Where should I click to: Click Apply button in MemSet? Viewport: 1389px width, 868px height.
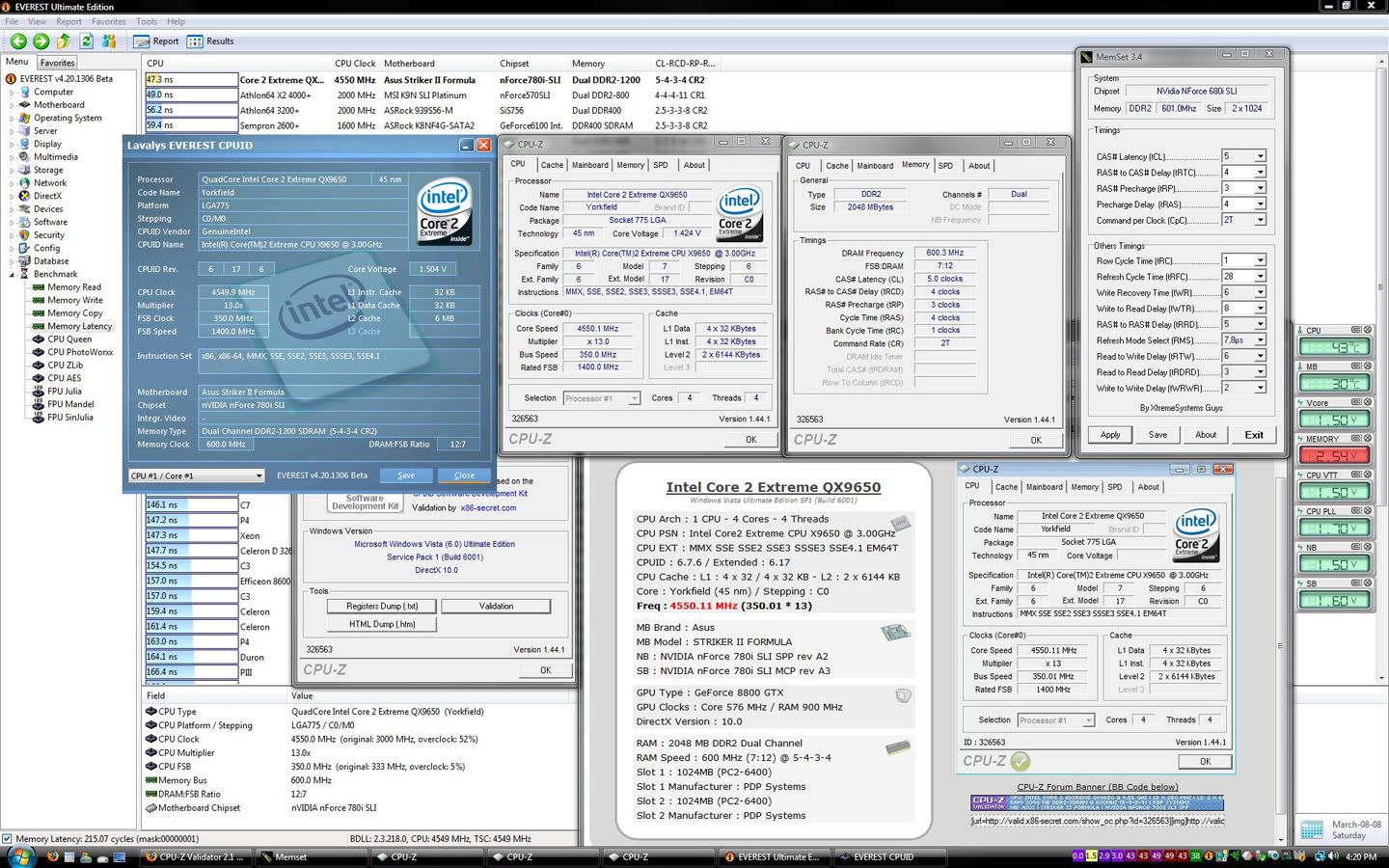(1110, 435)
